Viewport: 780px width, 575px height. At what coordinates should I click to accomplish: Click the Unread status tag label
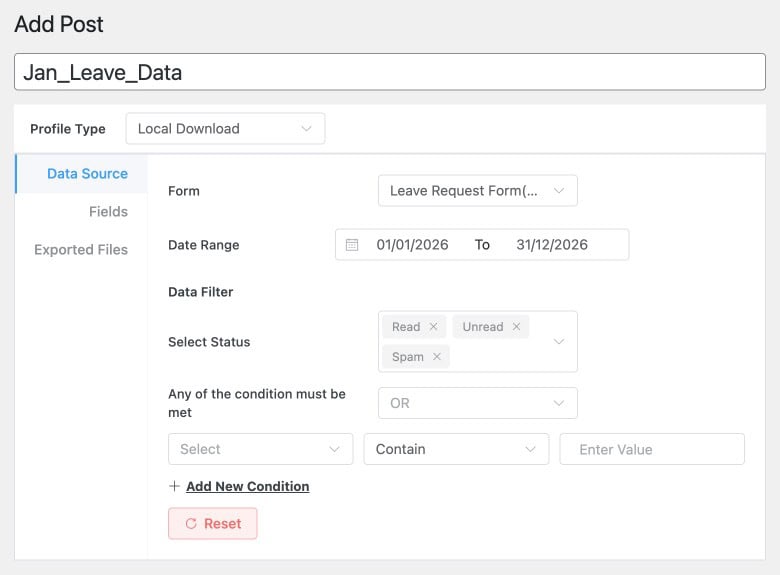coord(483,327)
